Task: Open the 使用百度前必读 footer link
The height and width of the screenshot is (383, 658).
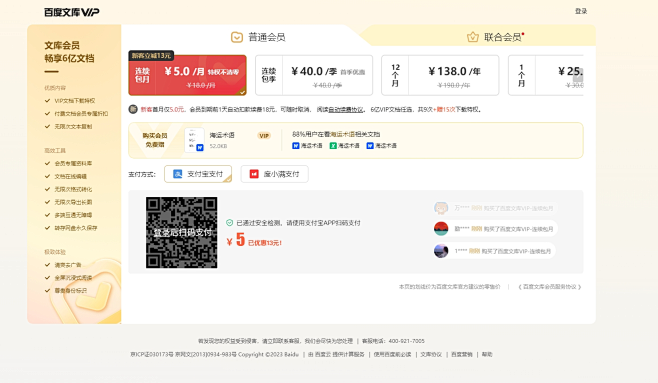Action: [x=392, y=354]
